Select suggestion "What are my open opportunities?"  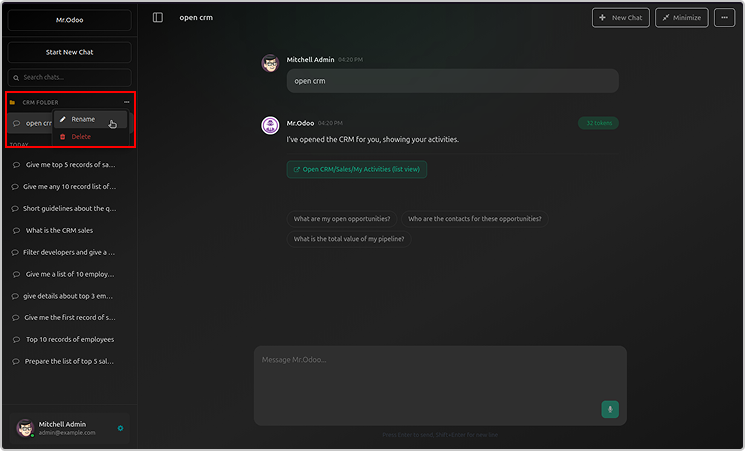click(x=343, y=219)
